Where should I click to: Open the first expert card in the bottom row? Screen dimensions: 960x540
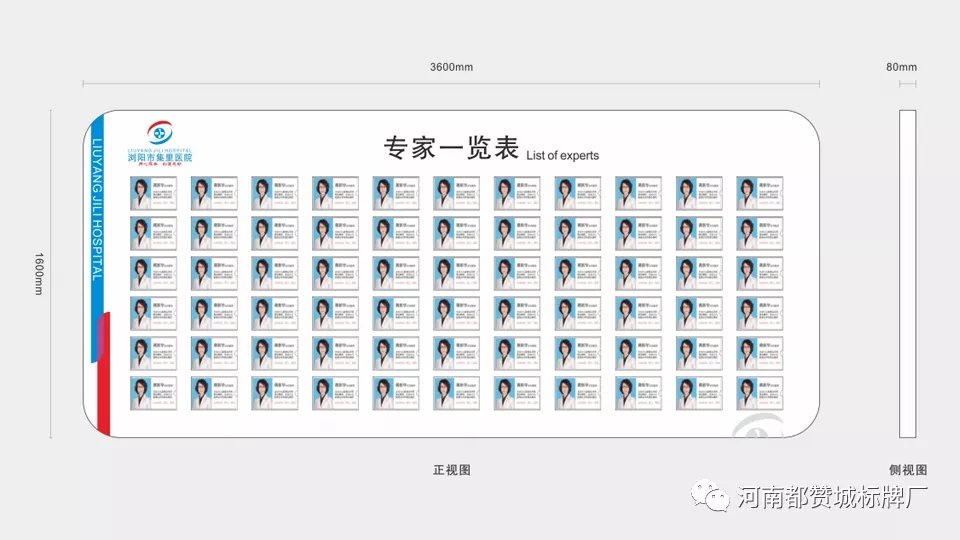pyautogui.click(x=153, y=393)
